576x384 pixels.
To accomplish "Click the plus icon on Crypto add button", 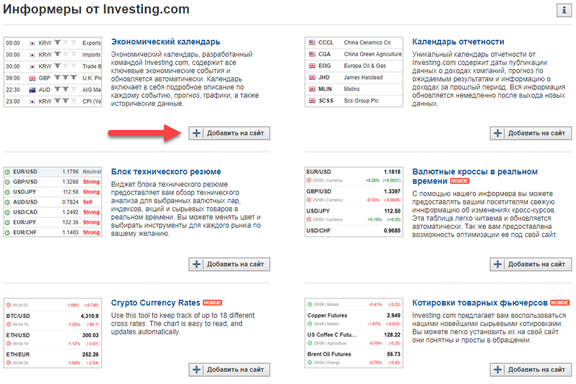I will (x=197, y=370).
